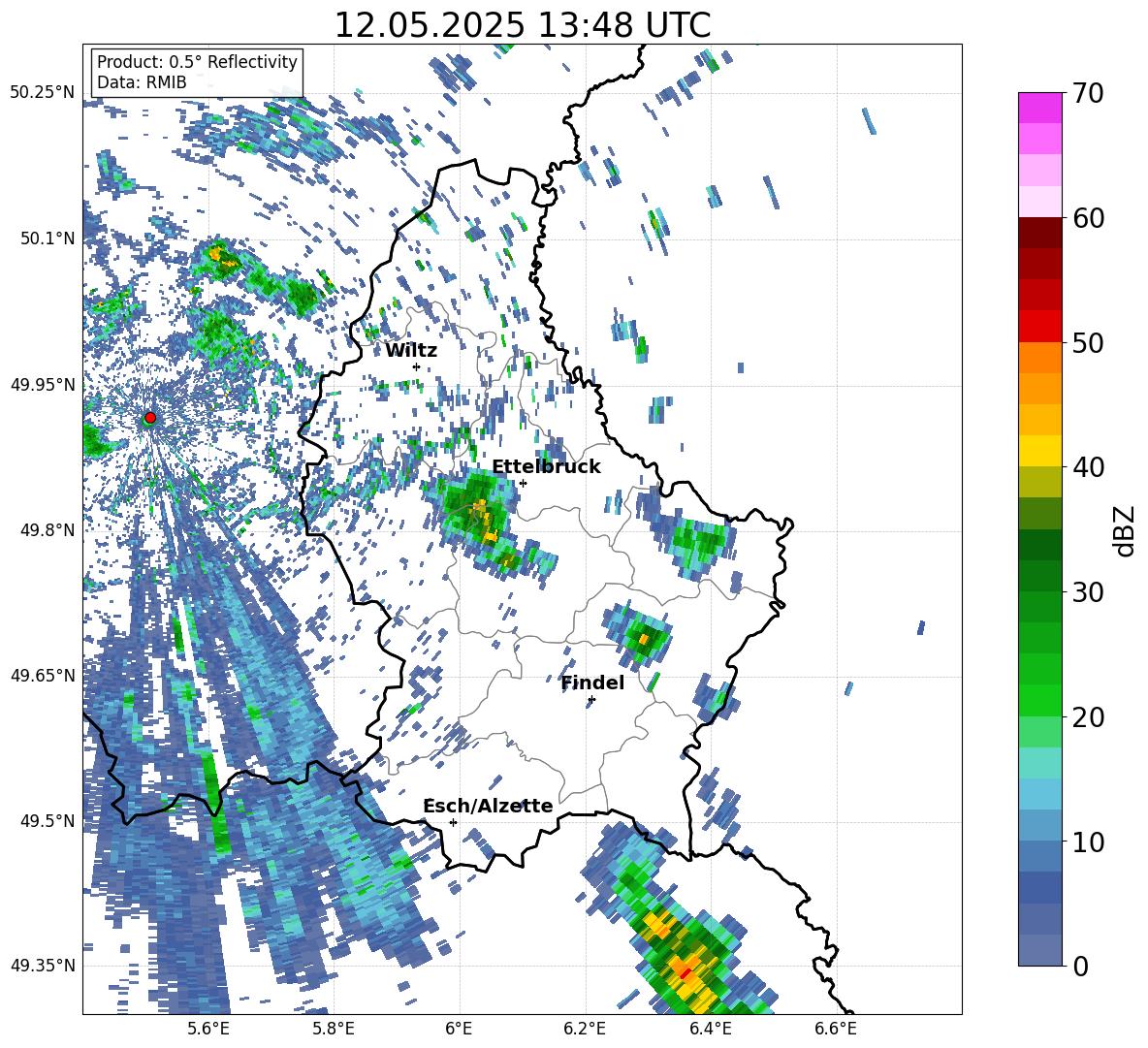Click the 50 colorbar tick label

1088,342
